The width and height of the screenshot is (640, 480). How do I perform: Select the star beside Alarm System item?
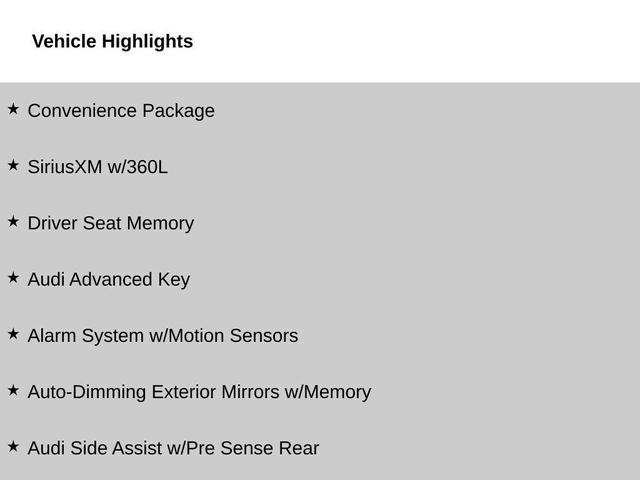pos(13,333)
